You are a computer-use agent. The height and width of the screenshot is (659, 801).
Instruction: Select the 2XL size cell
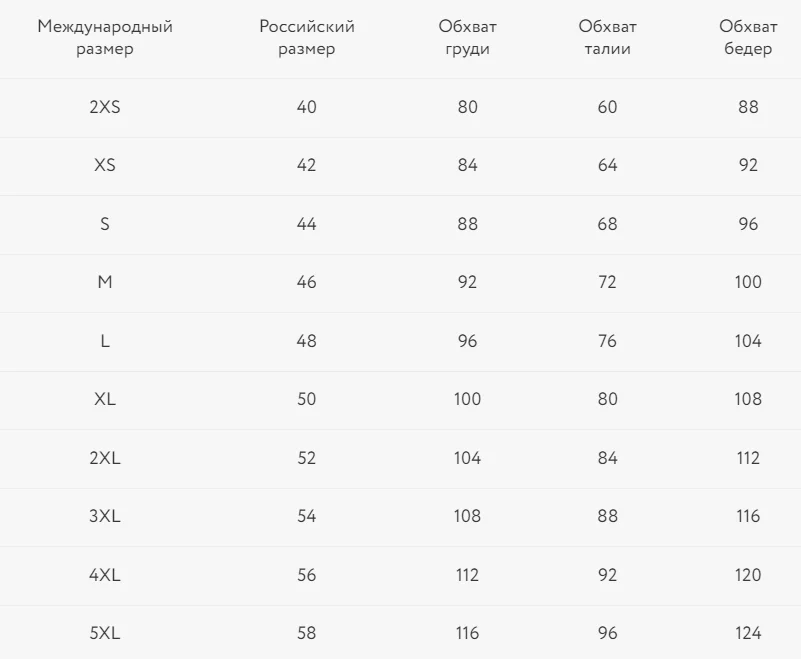(105, 458)
